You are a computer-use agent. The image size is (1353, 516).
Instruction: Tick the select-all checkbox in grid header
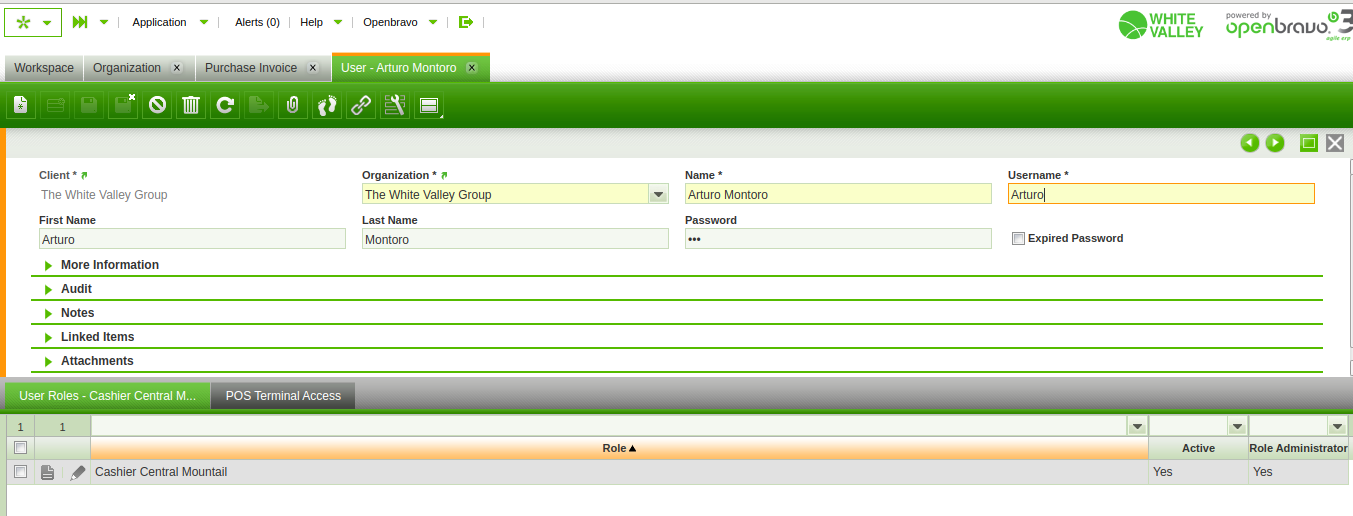click(x=20, y=448)
